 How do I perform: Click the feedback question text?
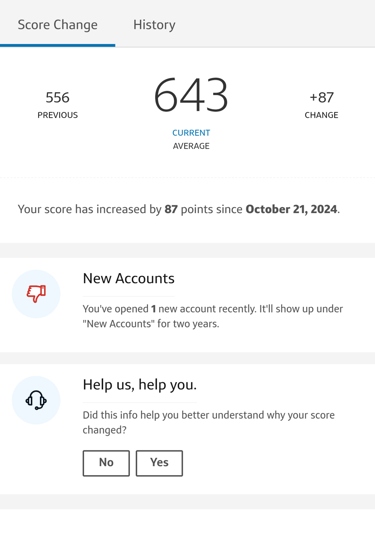click(x=208, y=422)
